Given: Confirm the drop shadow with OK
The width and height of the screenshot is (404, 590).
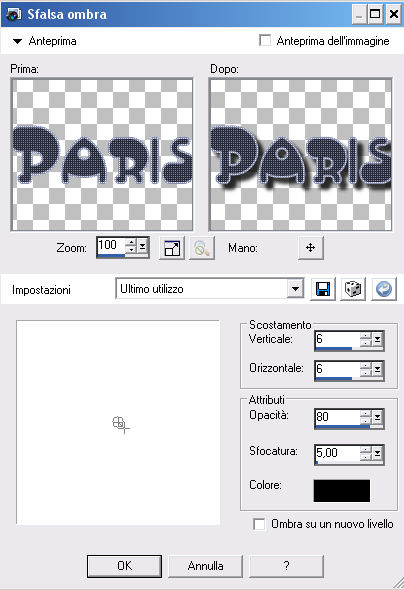Looking at the screenshot, I should tap(124, 566).
